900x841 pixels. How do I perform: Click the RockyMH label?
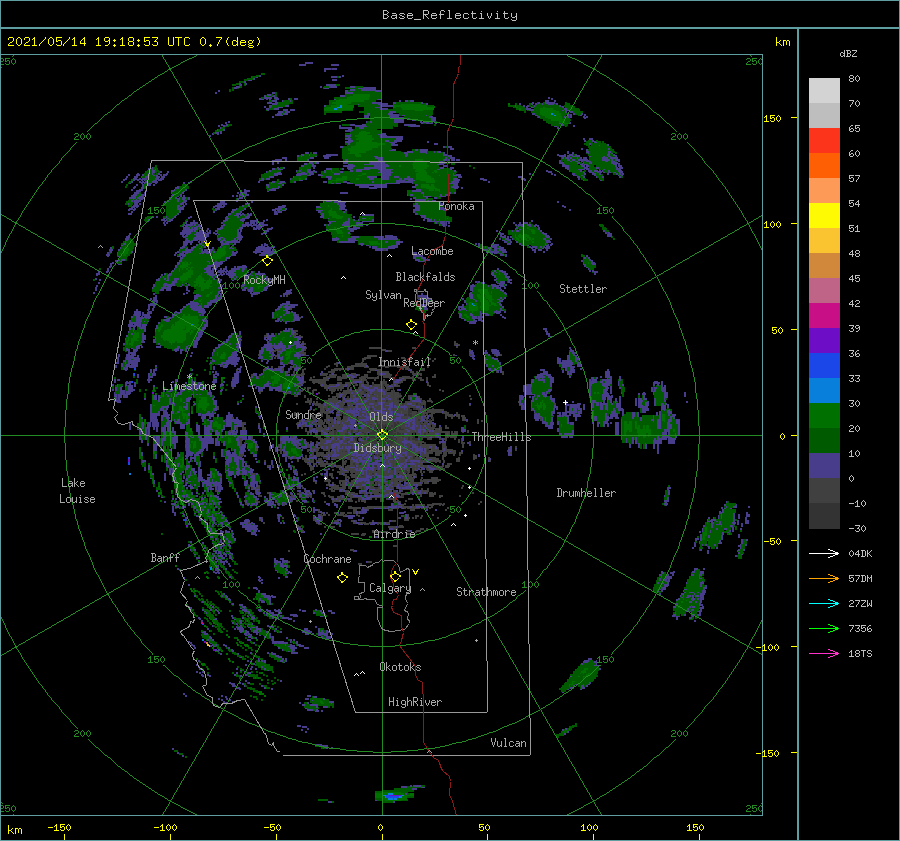(264, 280)
